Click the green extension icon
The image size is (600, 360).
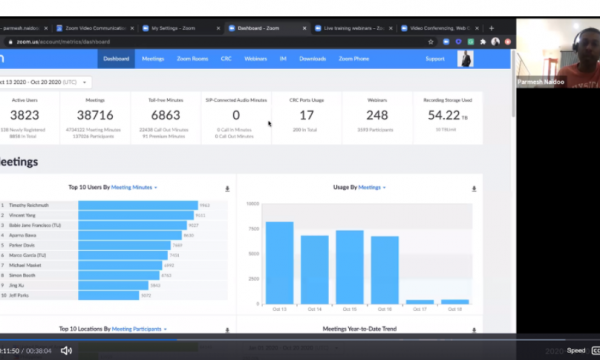click(471, 42)
